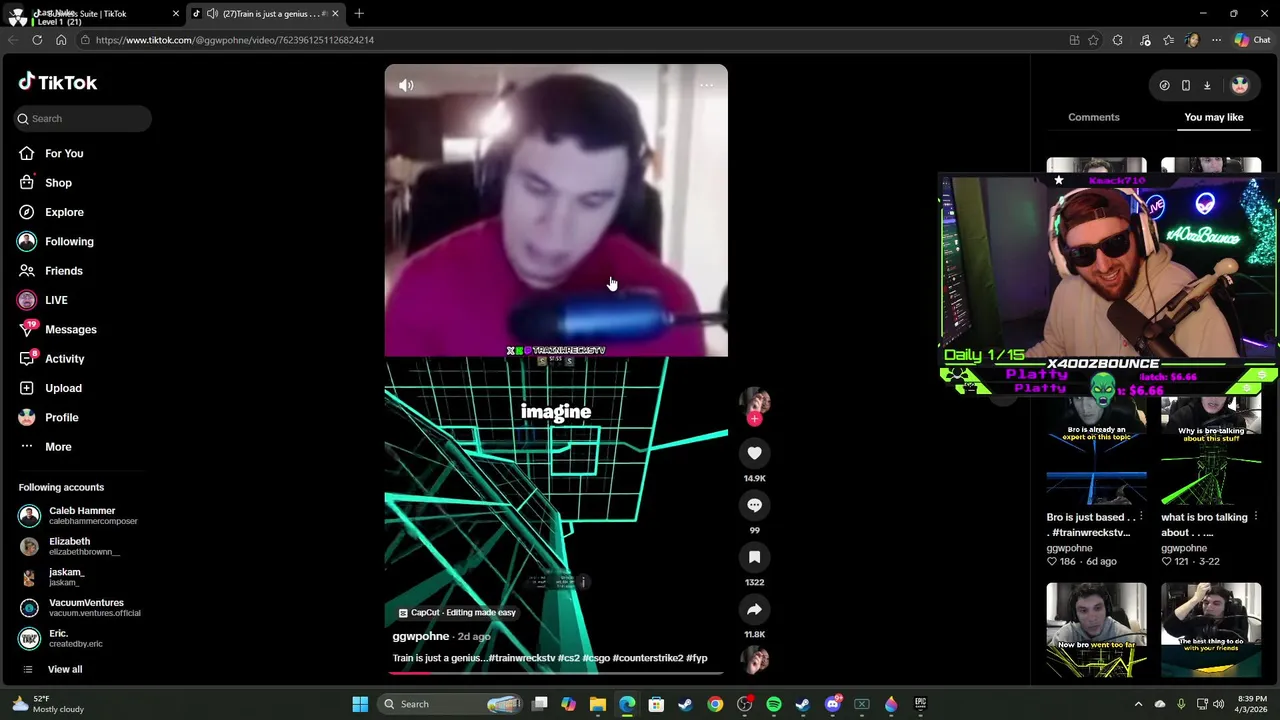Close the 'Train is just a genius' tab
The width and height of the screenshot is (1280, 720).
pyautogui.click(x=335, y=13)
